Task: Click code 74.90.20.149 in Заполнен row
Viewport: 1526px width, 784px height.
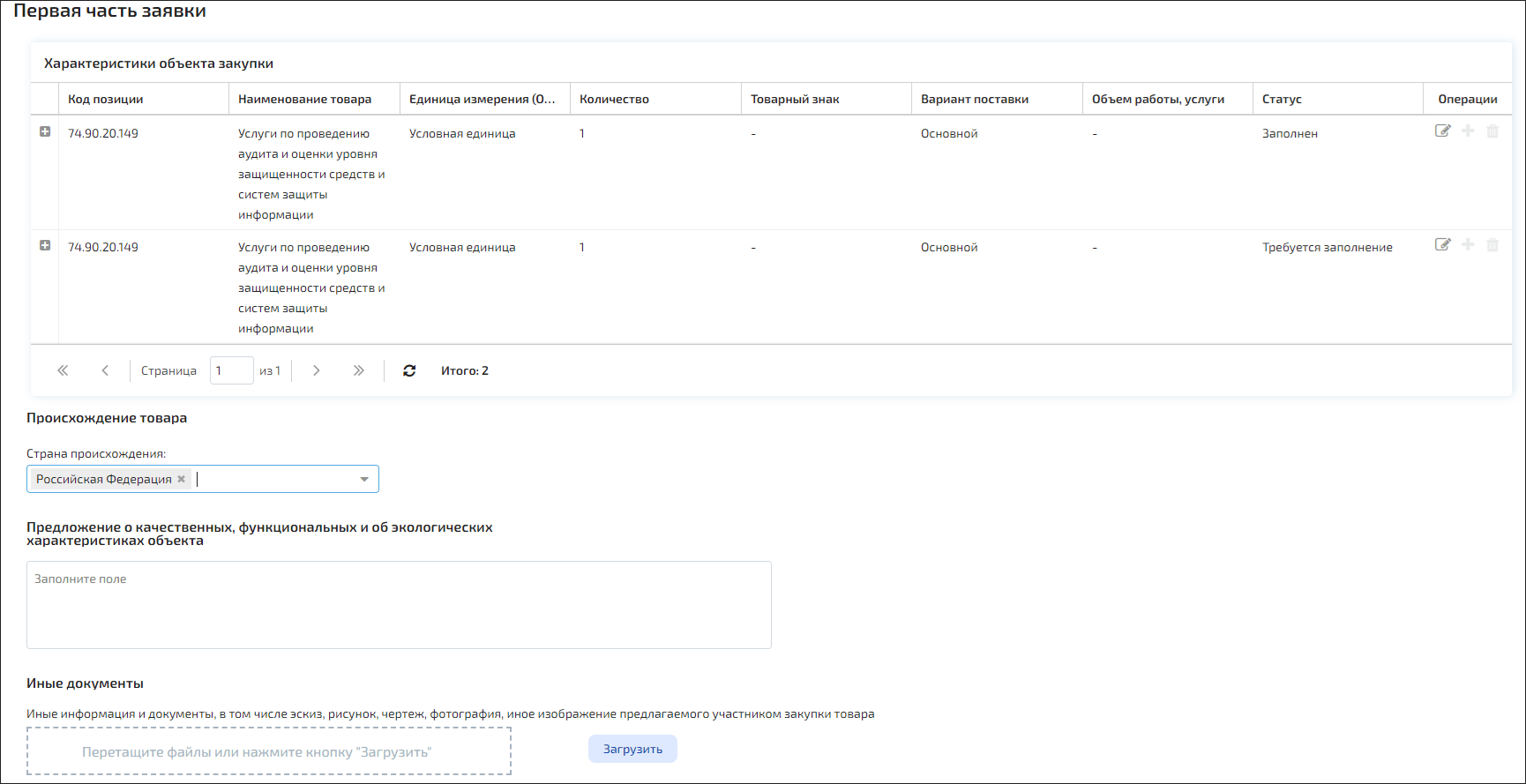Action: [103, 133]
